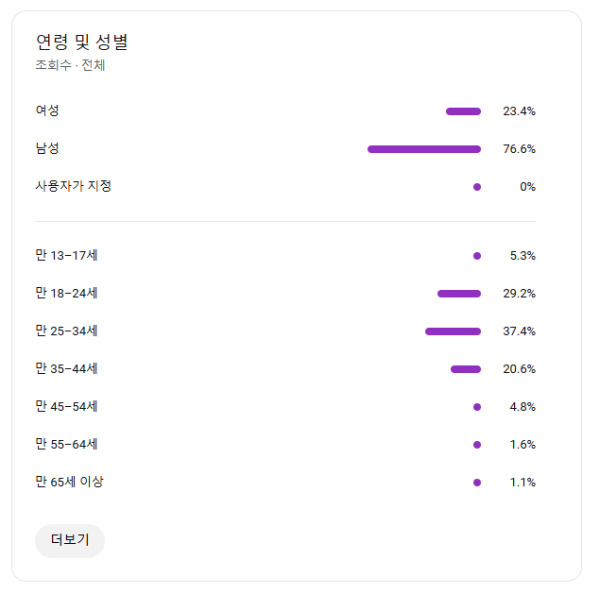Screen dimensions: 600x594
Task: Click the 조회수 · 전체 subtitle
Action: click(x=70, y=66)
